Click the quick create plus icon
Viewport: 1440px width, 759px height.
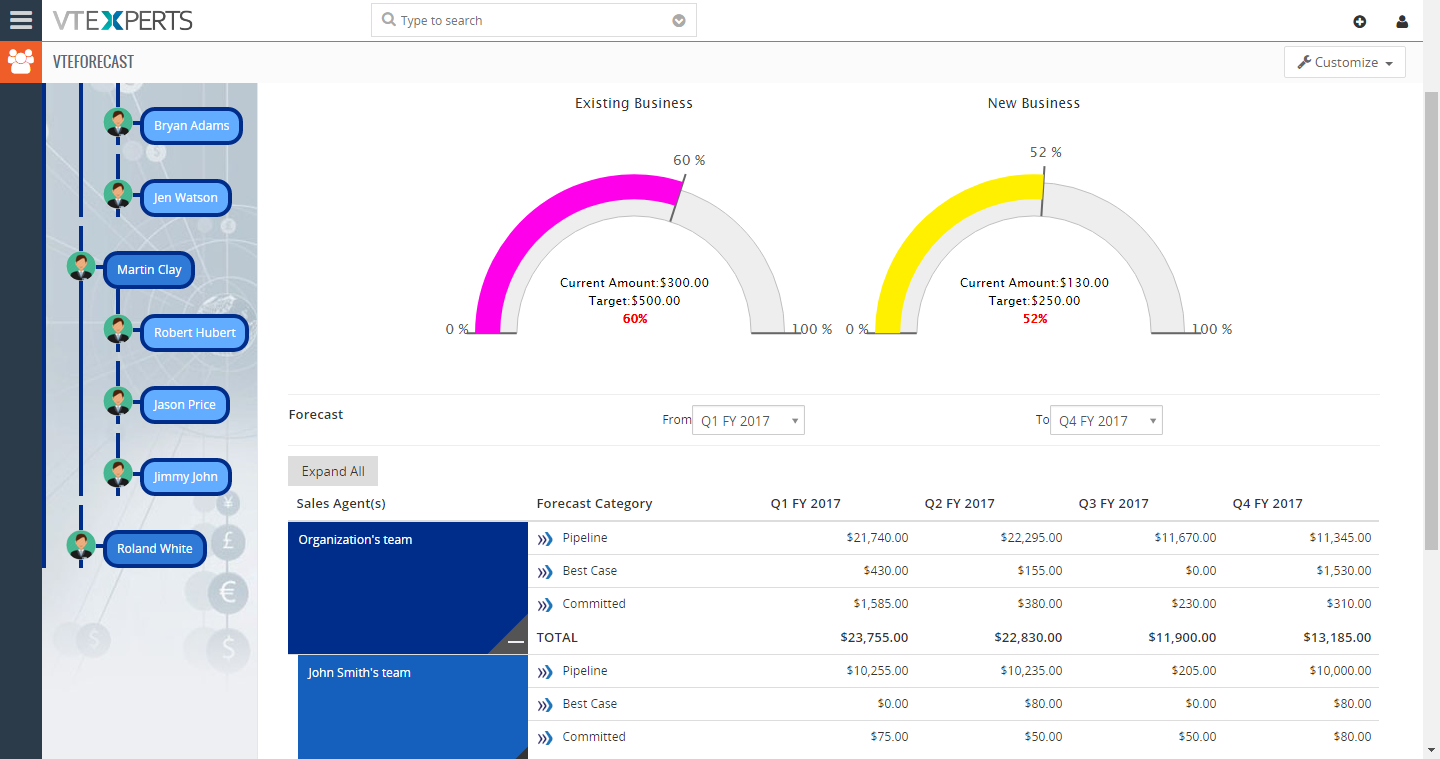pyautogui.click(x=1359, y=21)
